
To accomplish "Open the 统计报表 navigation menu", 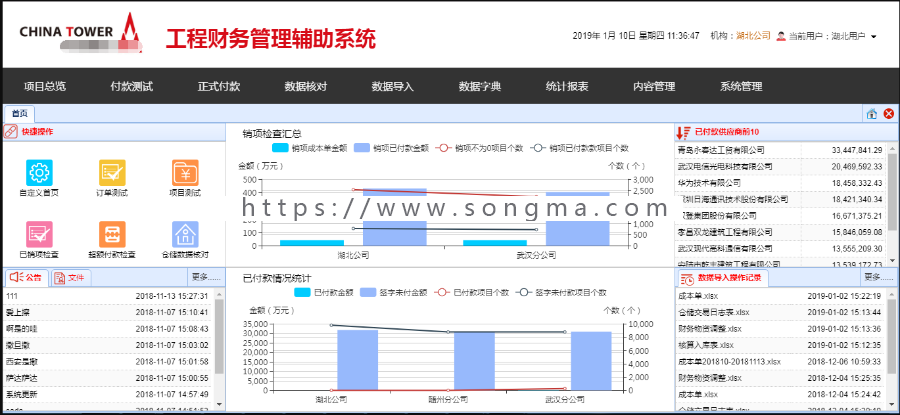I will 567,87.
